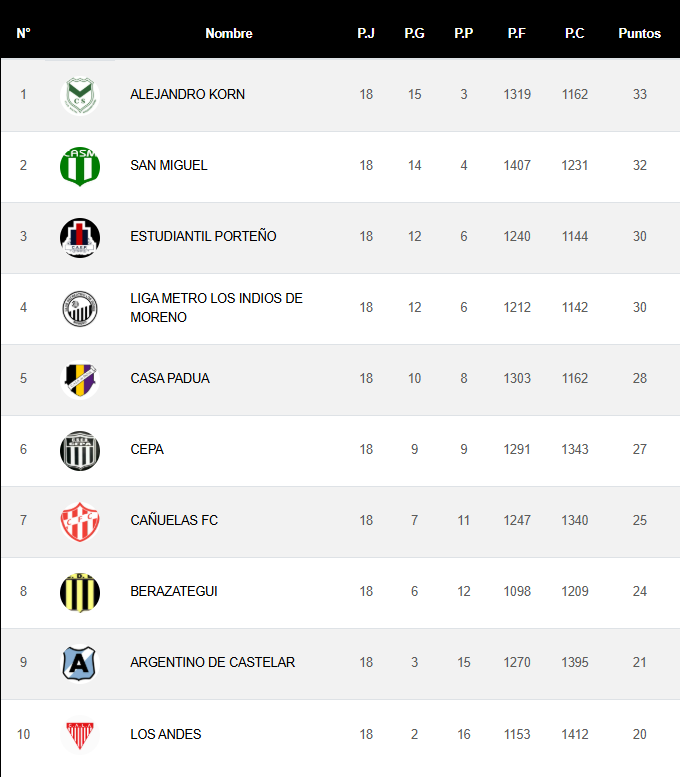Click the Cañuelas FC red crest
Viewport: 680px width, 777px height.
coord(80,521)
